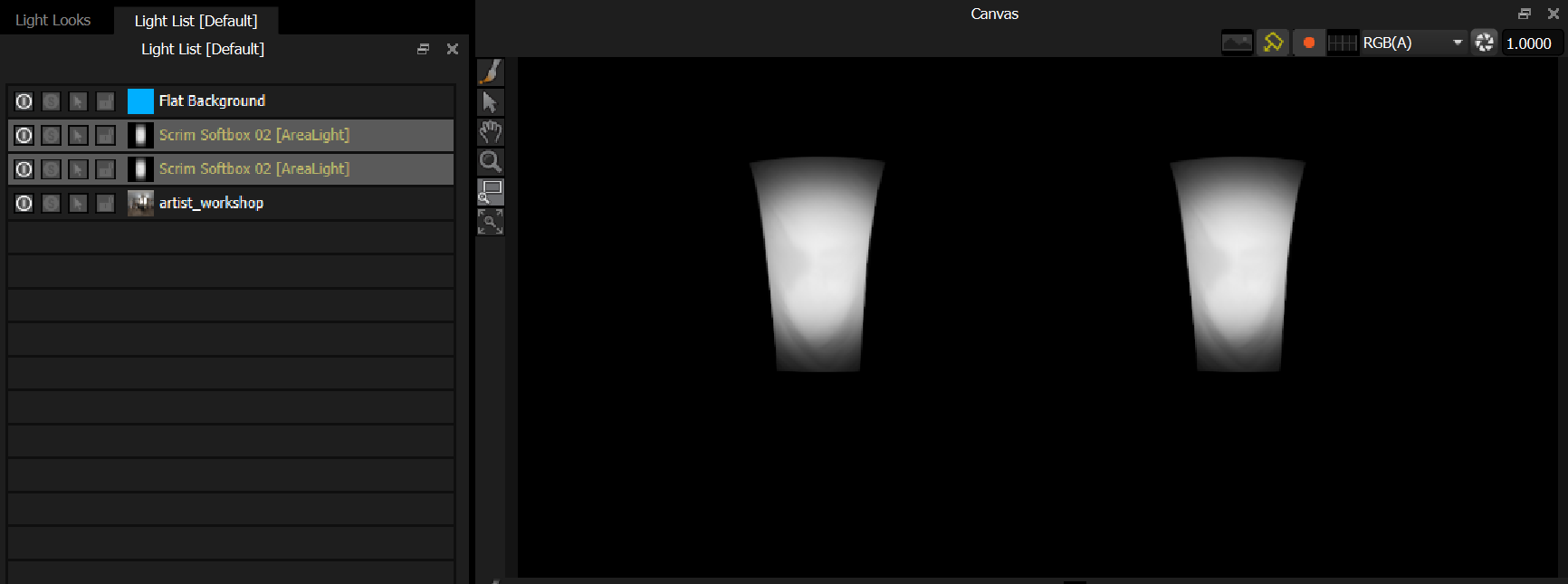Switch to the Light List [Default] tab
Image resolution: width=1568 pixels, height=584 pixels.
point(196,20)
